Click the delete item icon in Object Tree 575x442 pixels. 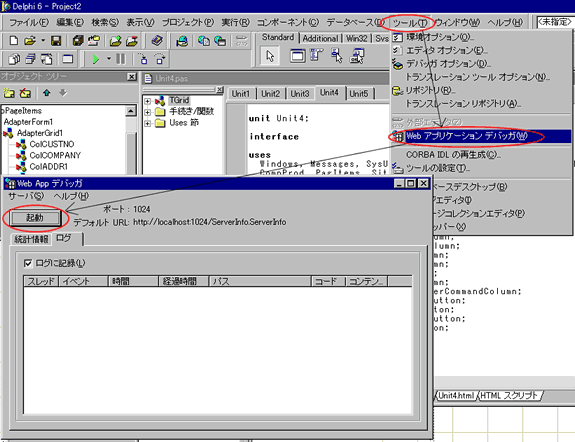pyautogui.click(x=25, y=93)
